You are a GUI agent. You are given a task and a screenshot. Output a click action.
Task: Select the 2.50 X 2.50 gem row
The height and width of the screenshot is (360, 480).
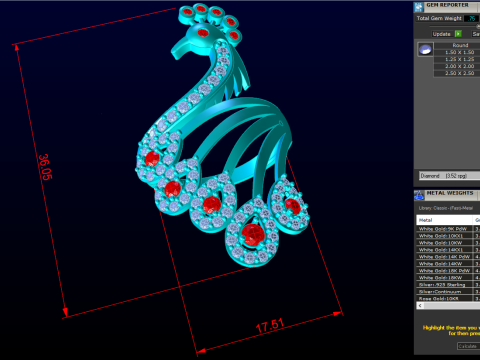[x=457, y=73]
